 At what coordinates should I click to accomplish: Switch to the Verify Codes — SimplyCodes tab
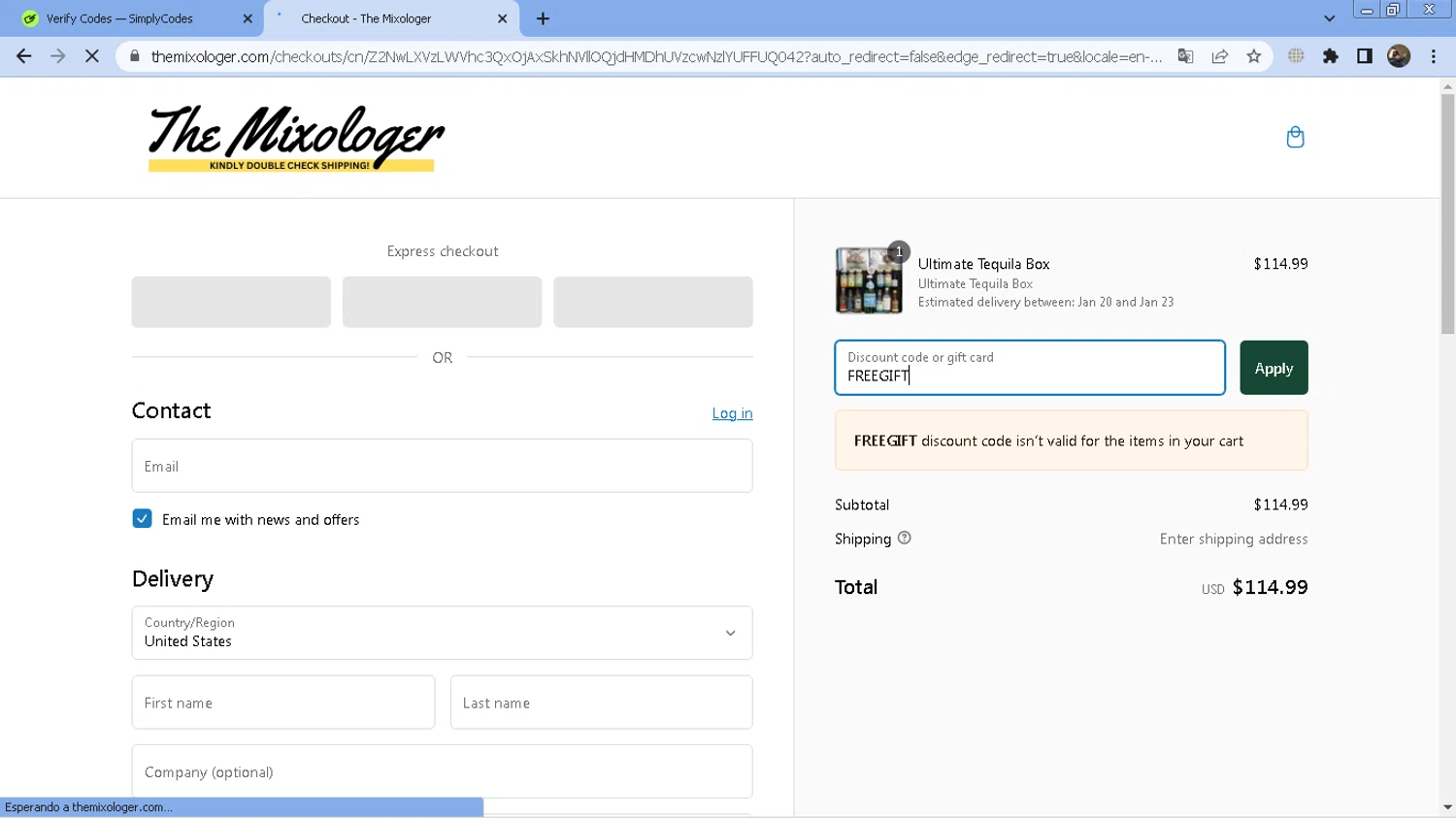tap(131, 18)
